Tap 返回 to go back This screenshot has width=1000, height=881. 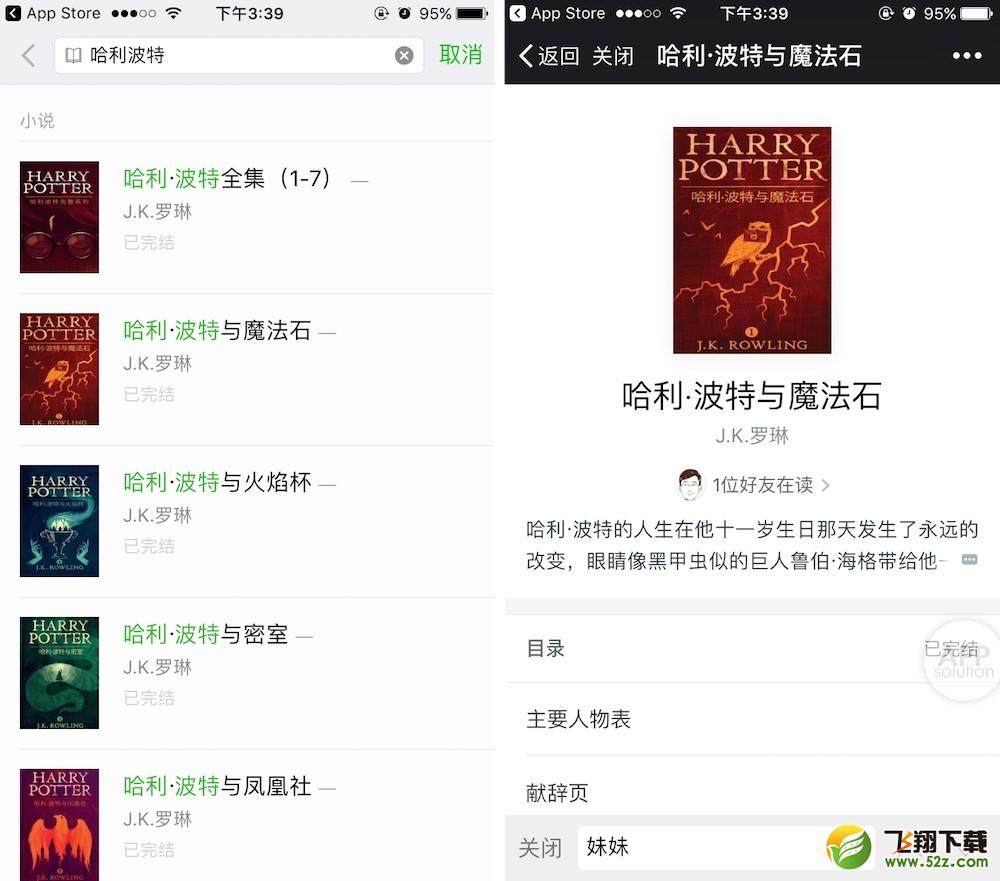click(x=549, y=56)
